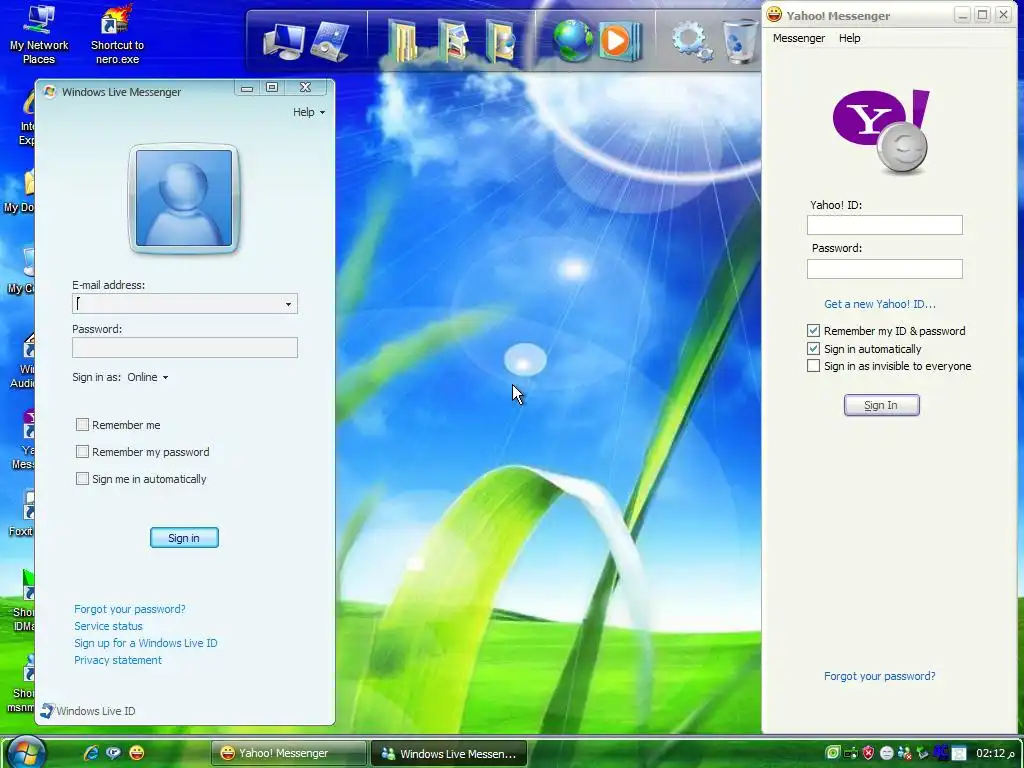The width and height of the screenshot is (1024, 768).
Task: Click the Windows Live Messenger profile picture
Action: 184,198
